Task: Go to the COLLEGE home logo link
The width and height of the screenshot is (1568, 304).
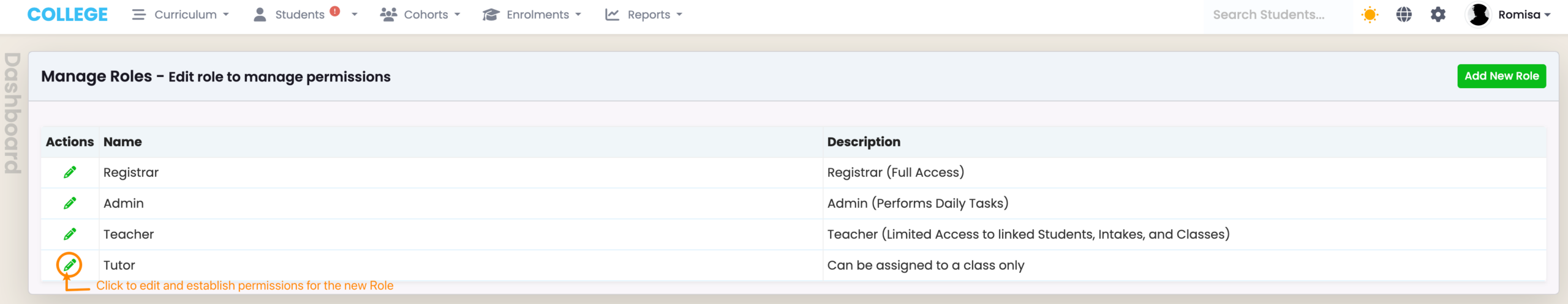Action: (67, 15)
